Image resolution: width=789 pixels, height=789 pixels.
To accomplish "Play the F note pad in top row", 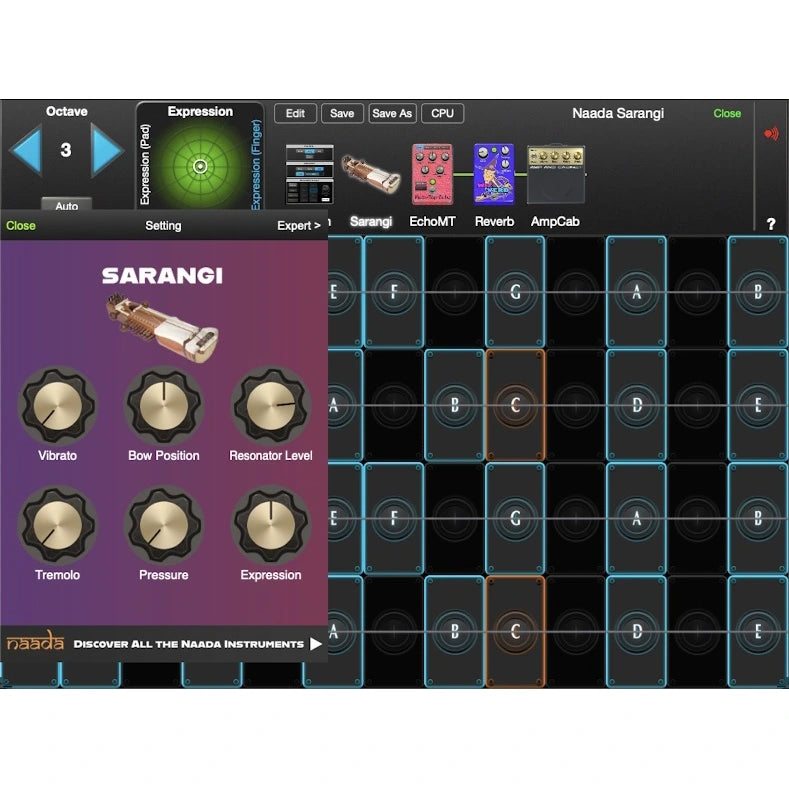I will click(x=394, y=292).
